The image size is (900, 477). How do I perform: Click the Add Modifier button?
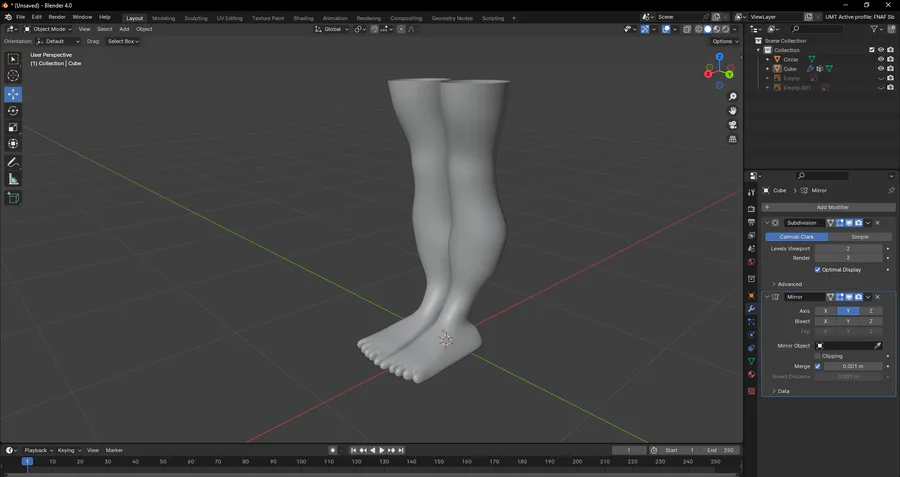(x=832, y=207)
